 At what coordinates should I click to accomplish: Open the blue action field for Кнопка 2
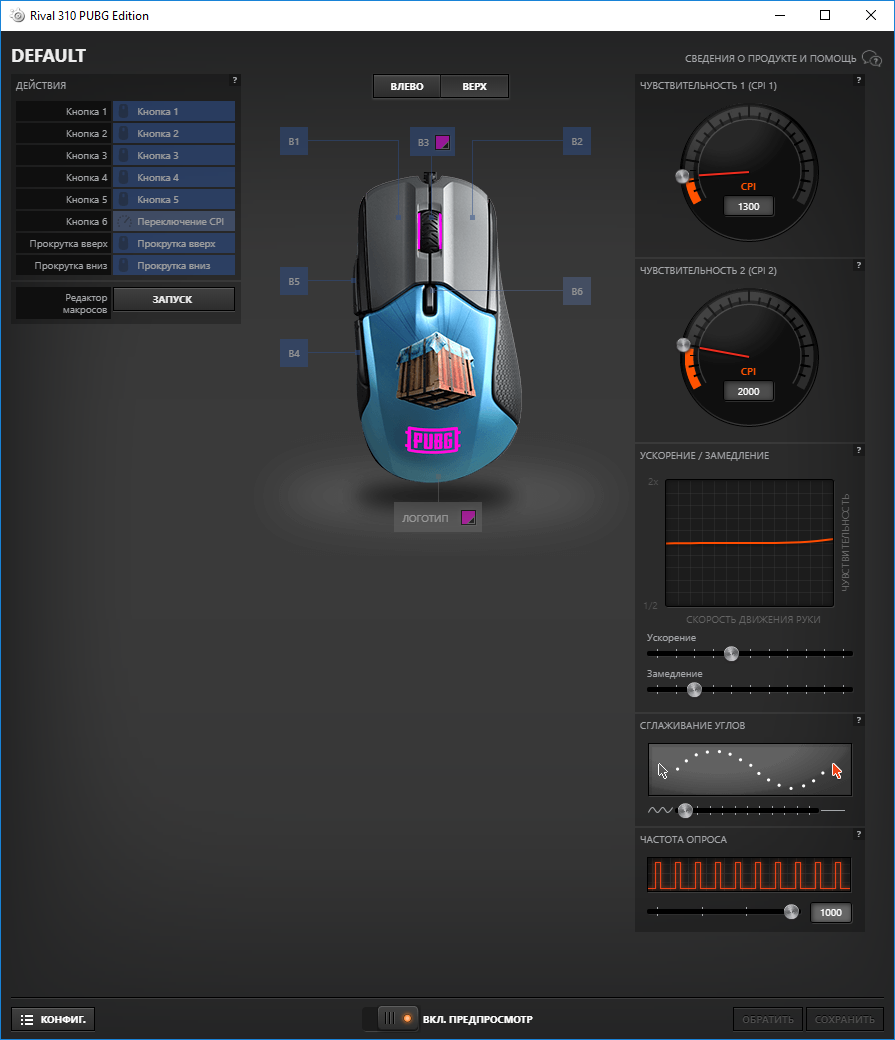point(174,133)
